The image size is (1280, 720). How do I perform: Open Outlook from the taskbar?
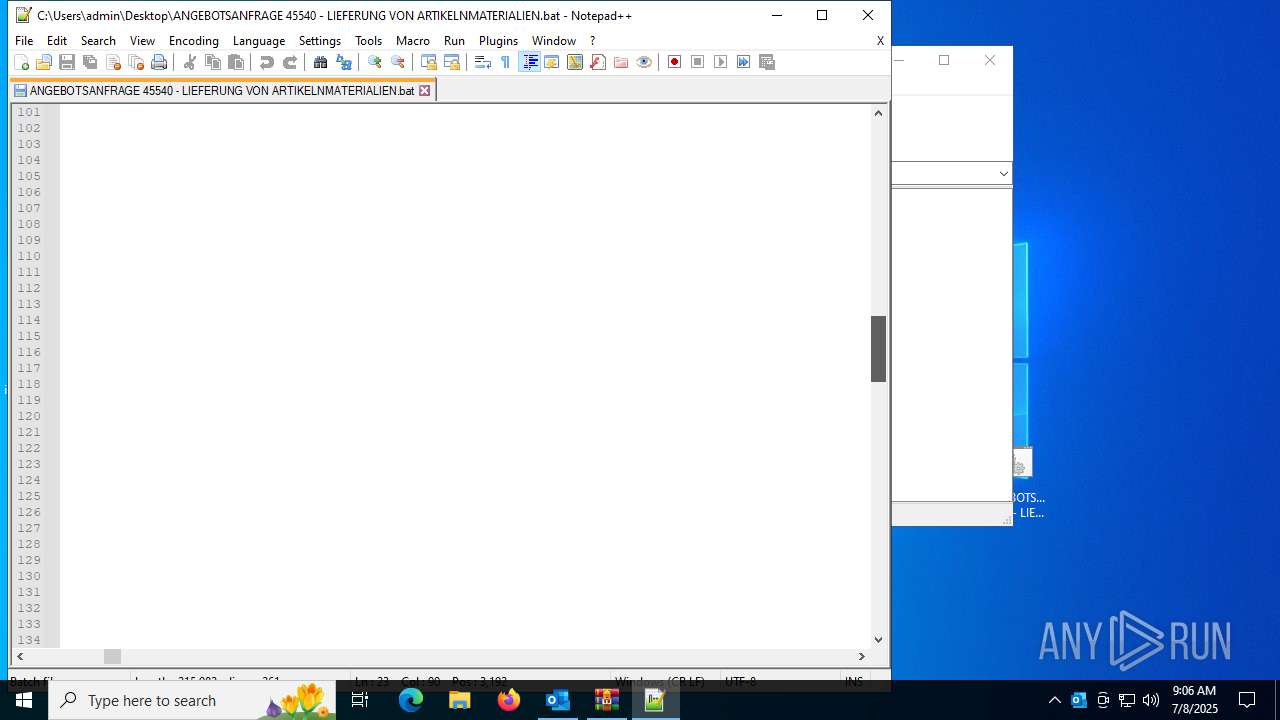coord(558,700)
